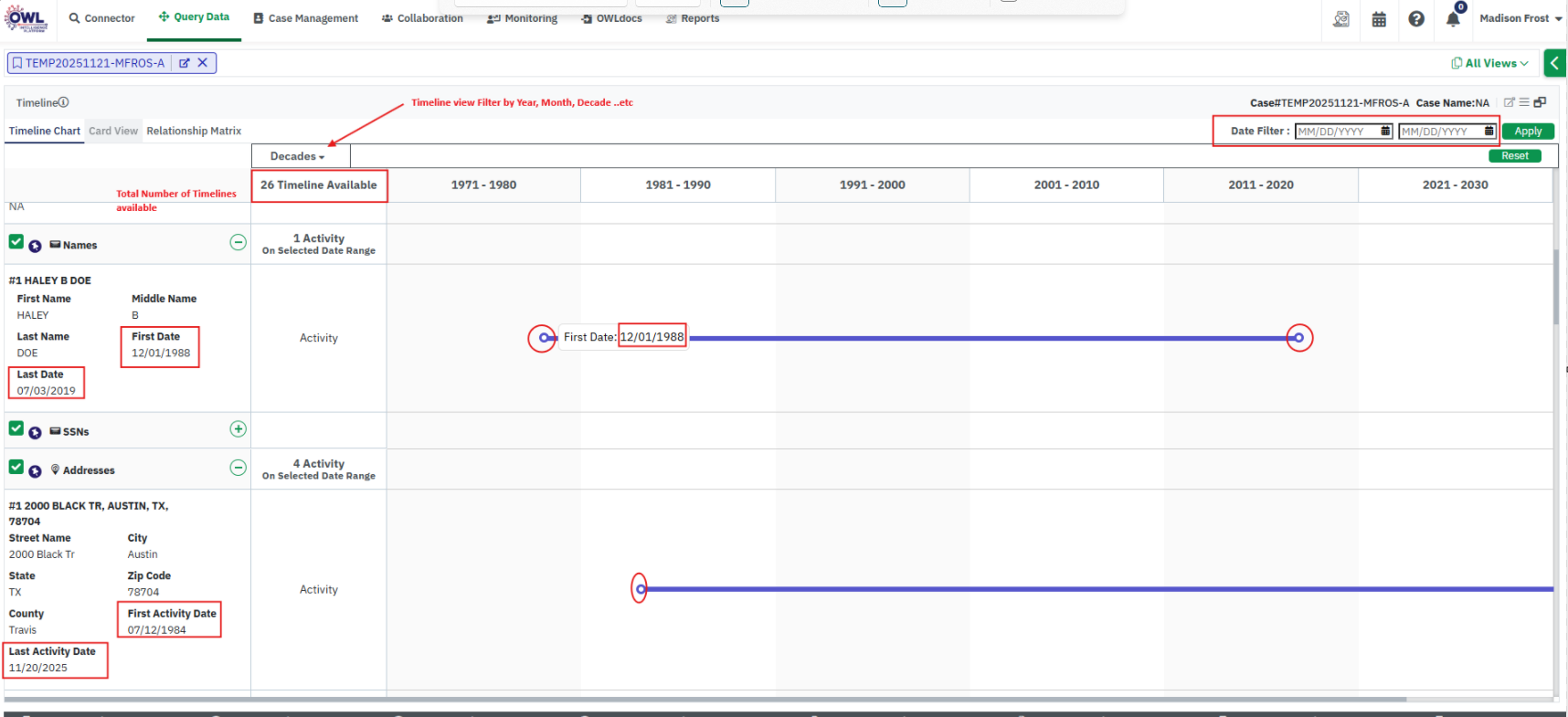Uncheck the Addresses checkbox
Viewport: 1568px width, 717px height.
[x=16, y=467]
